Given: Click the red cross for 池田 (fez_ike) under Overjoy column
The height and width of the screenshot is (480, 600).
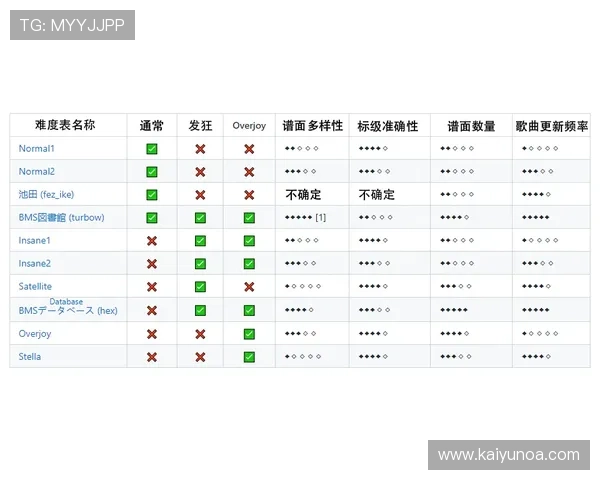Looking at the screenshot, I should 249,195.
